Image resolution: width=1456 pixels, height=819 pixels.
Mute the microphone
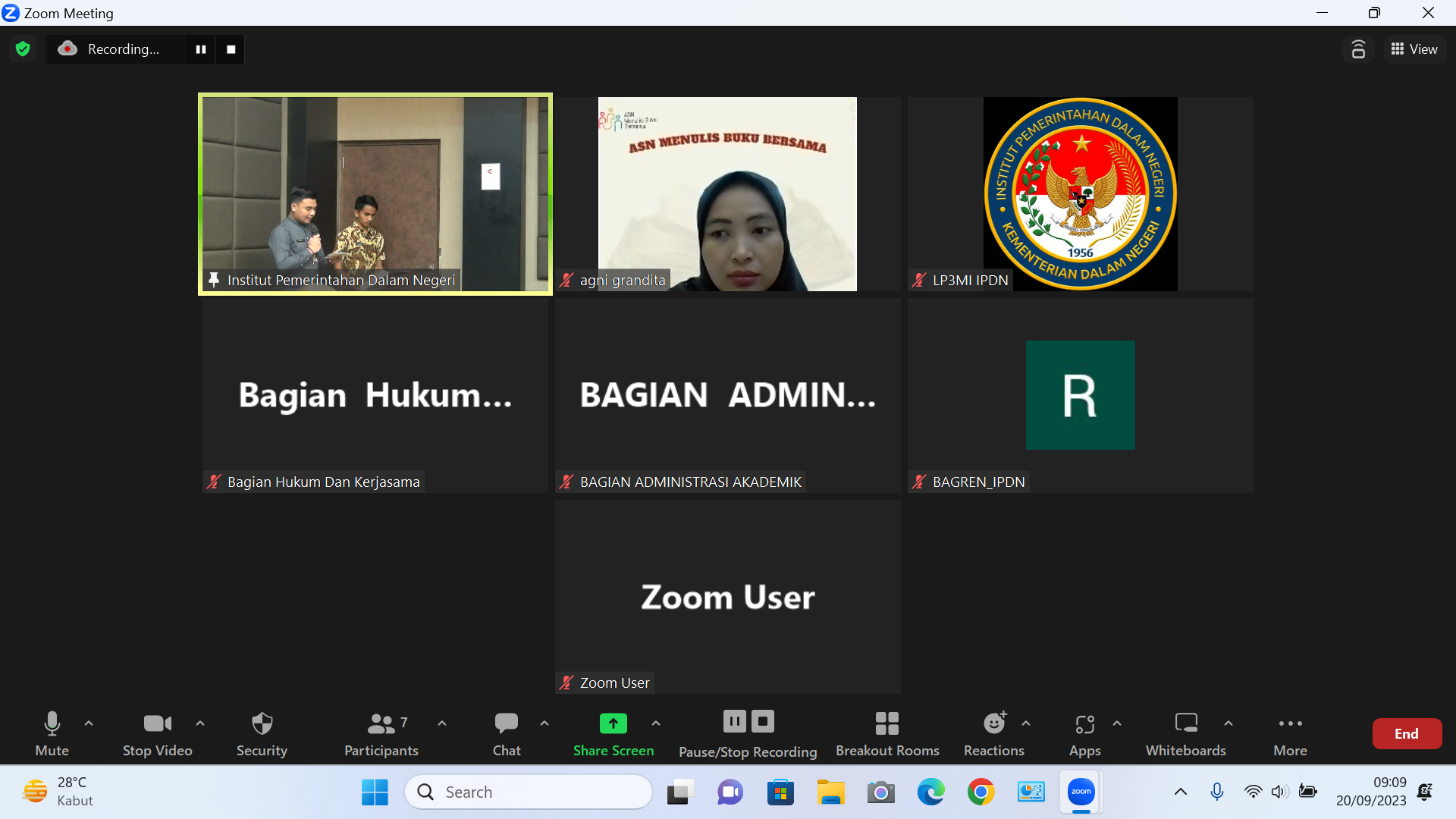click(52, 733)
